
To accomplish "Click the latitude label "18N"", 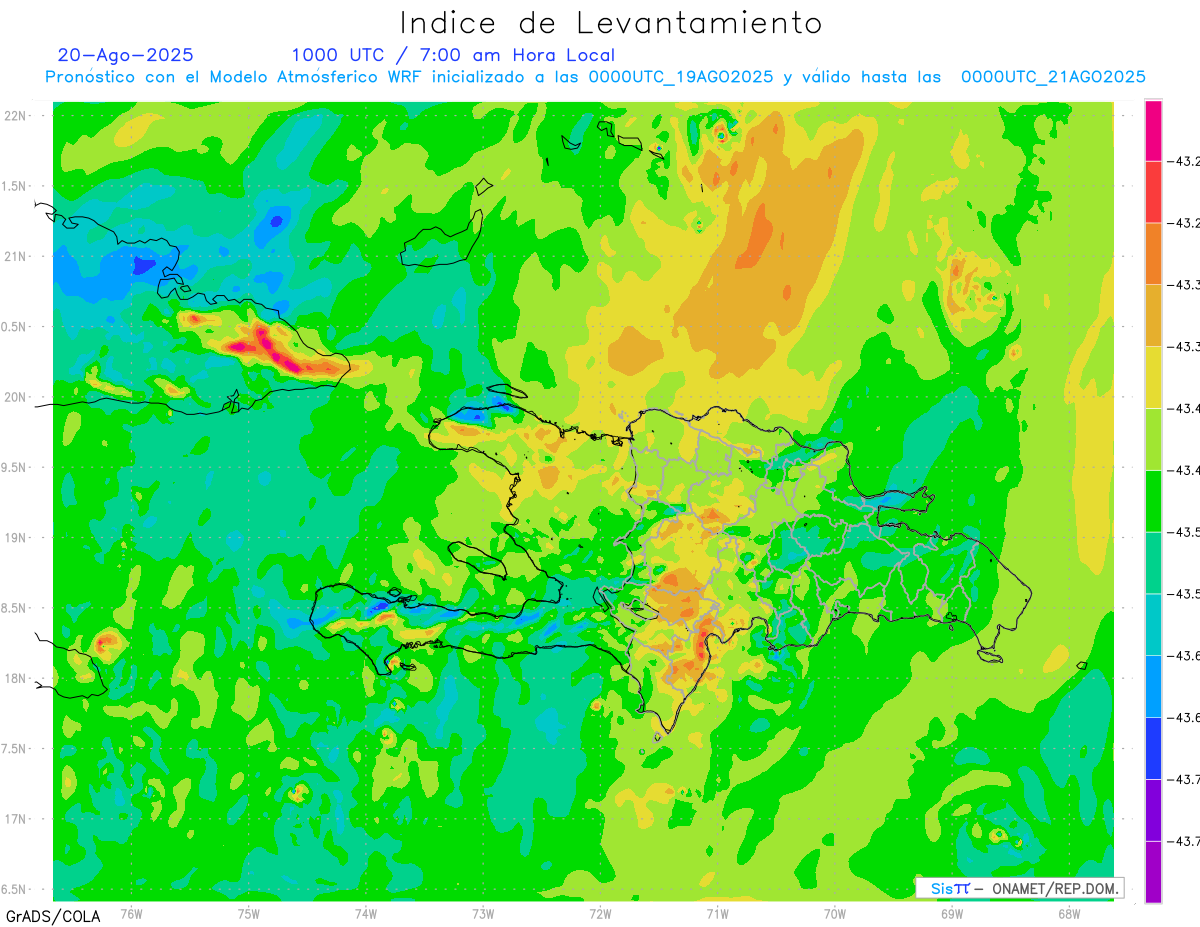I will pyautogui.click(x=15, y=679).
